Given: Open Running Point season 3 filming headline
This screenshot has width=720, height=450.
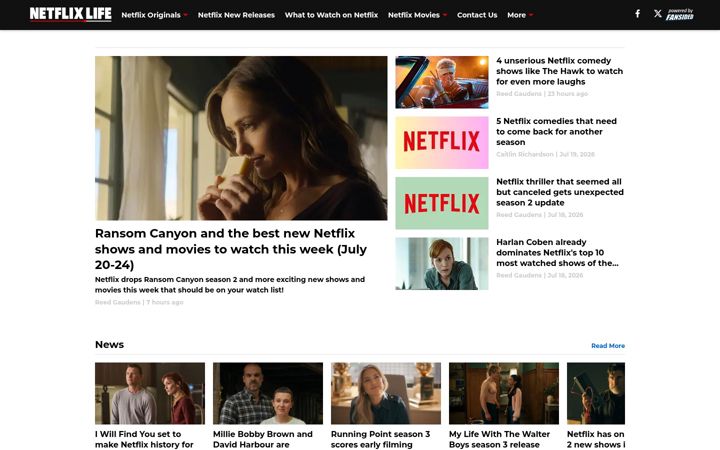Looking at the screenshot, I should click(x=381, y=439).
